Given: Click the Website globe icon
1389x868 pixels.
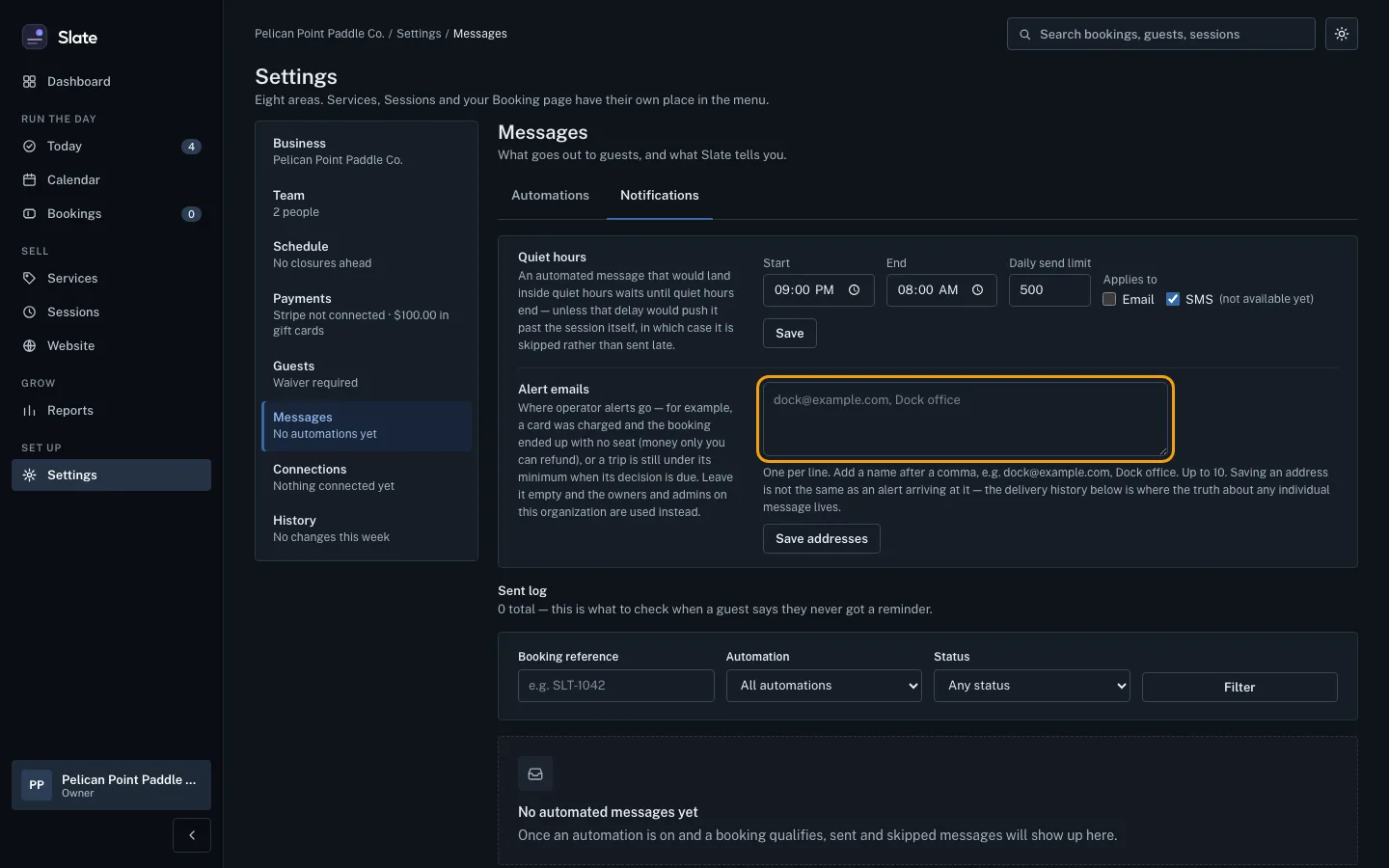Looking at the screenshot, I should click(29, 346).
